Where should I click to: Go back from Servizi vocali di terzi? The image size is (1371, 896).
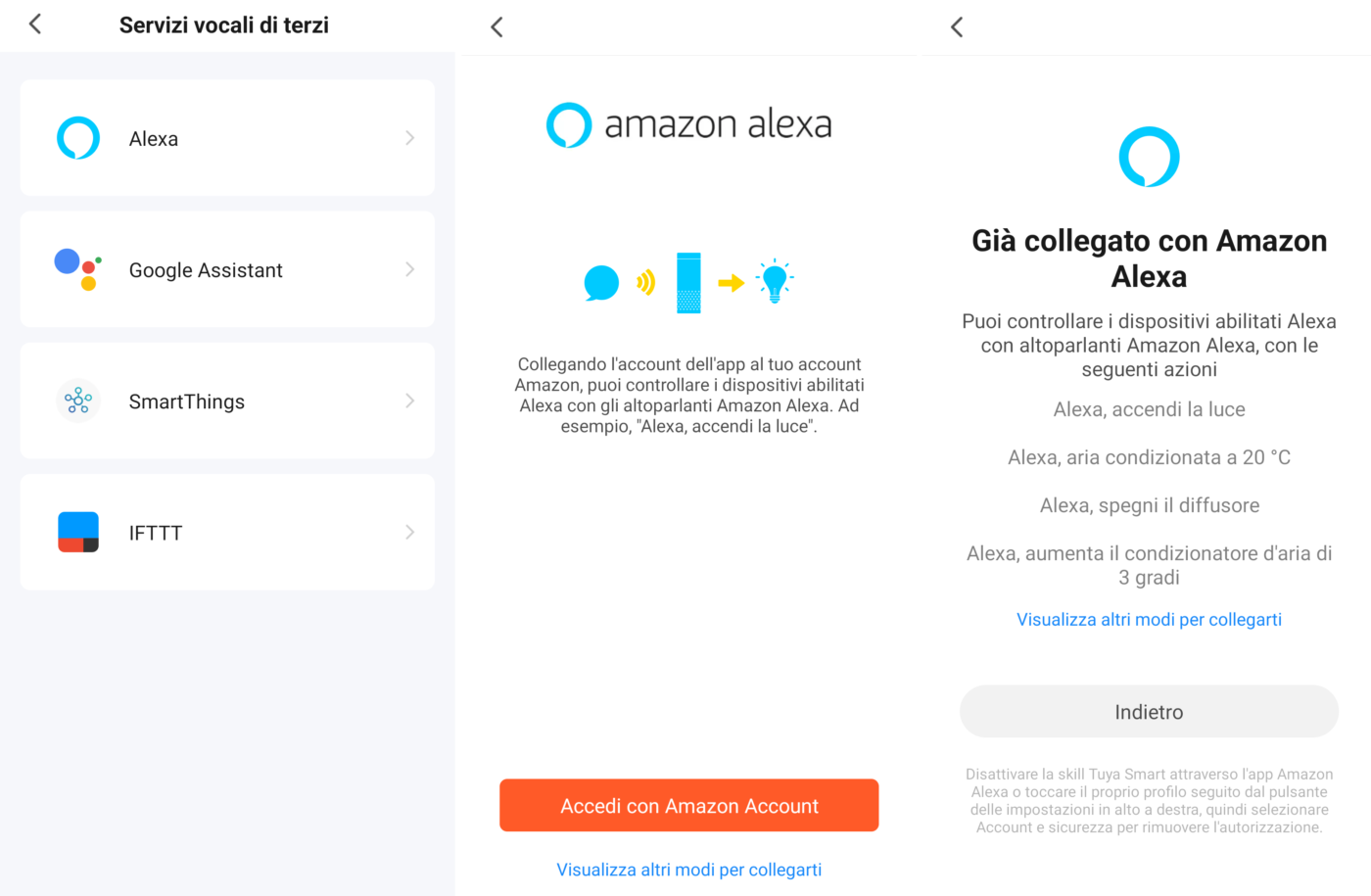(x=35, y=24)
